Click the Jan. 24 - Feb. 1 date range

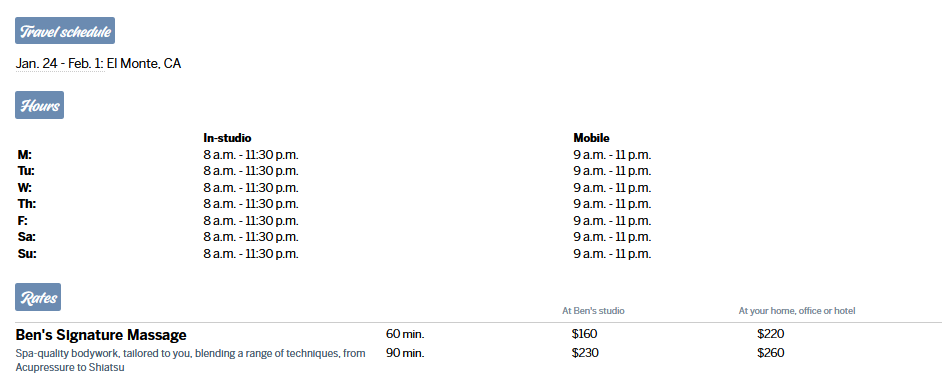60,64
